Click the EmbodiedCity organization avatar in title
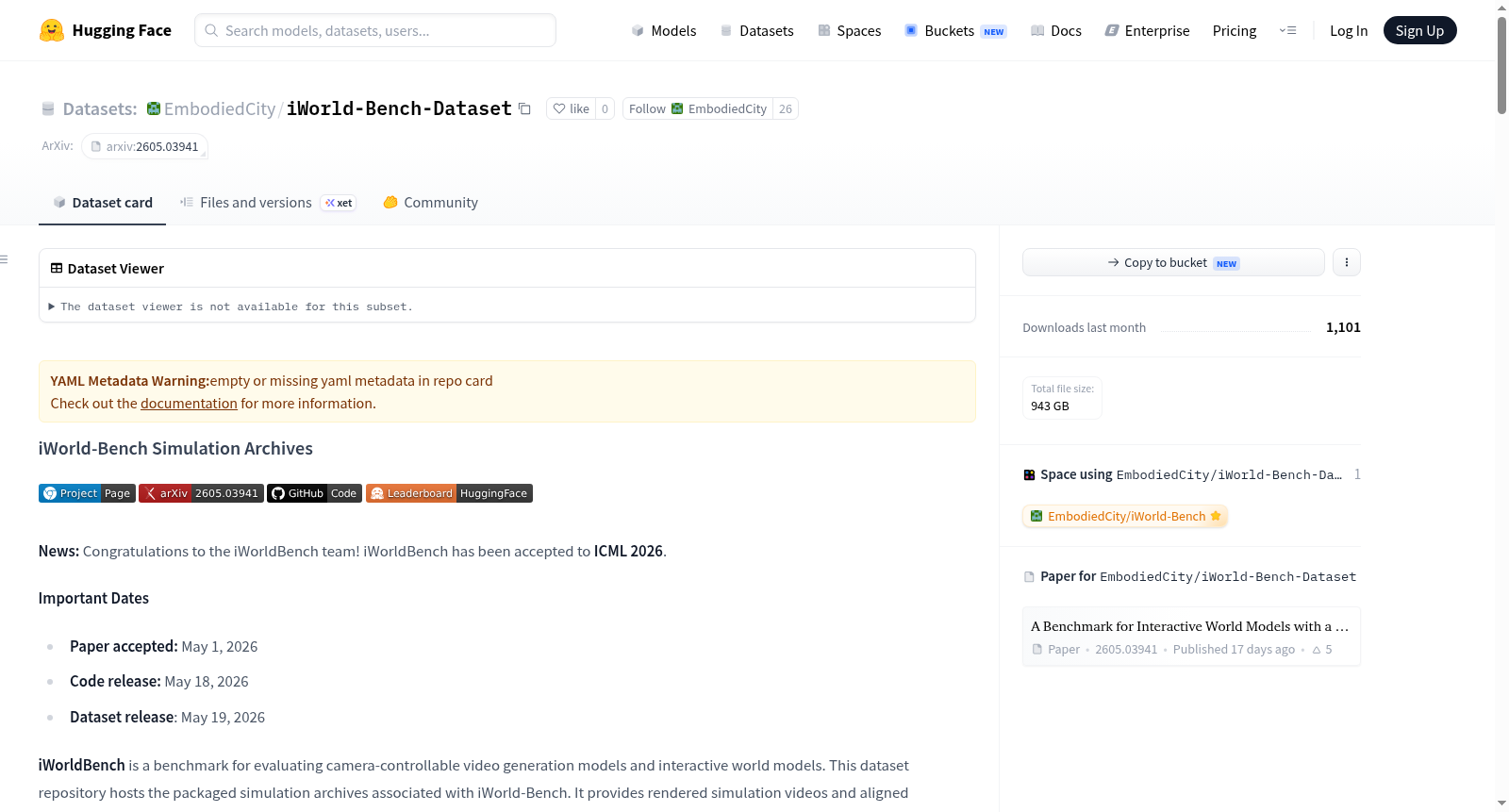Image resolution: width=1509 pixels, height=812 pixels. (154, 108)
